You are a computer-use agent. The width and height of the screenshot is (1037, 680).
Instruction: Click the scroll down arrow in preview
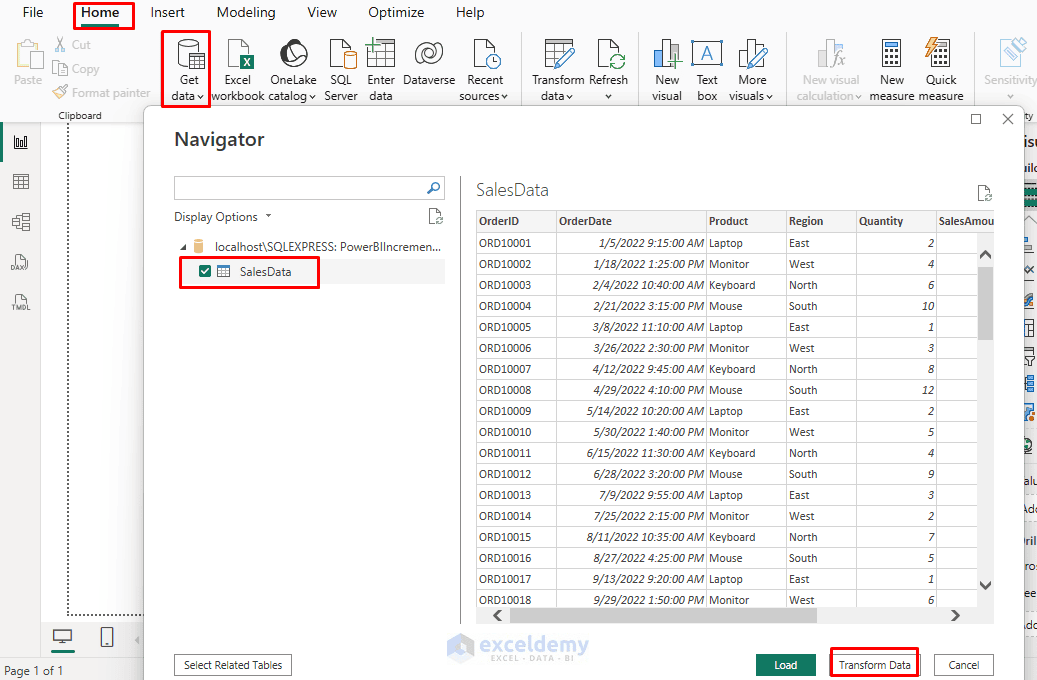pos(985,585)
